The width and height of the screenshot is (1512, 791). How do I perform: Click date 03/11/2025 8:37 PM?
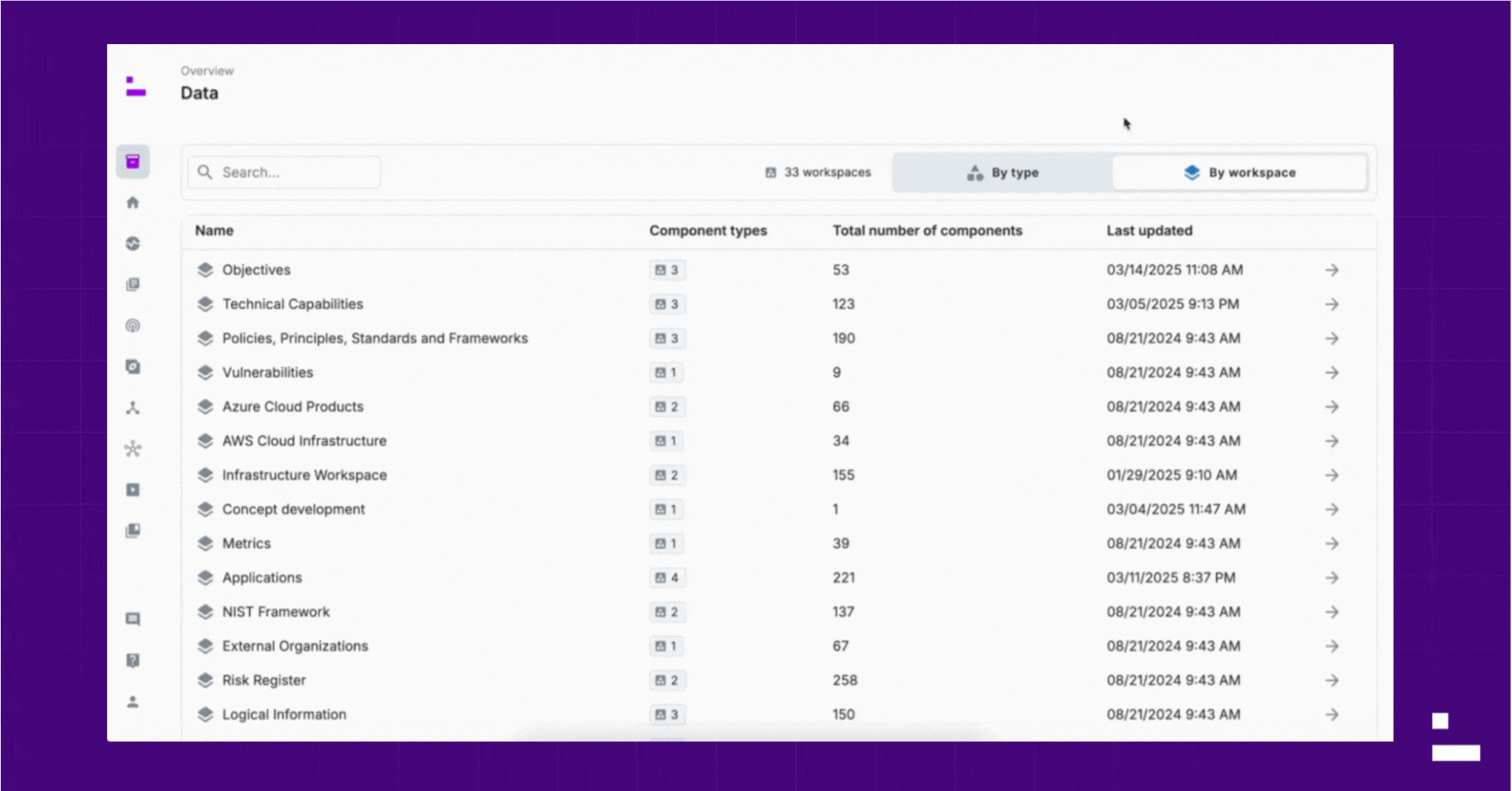(x=1171, y=577)
